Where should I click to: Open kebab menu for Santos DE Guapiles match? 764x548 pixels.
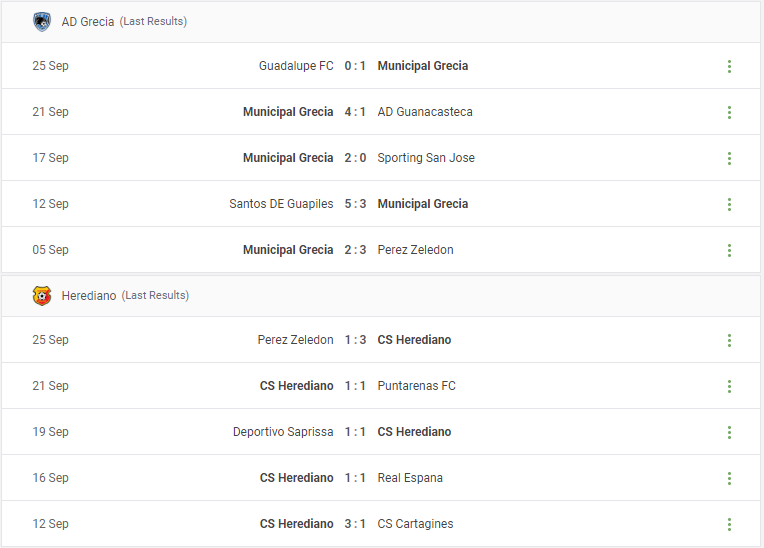pos(729,204)
